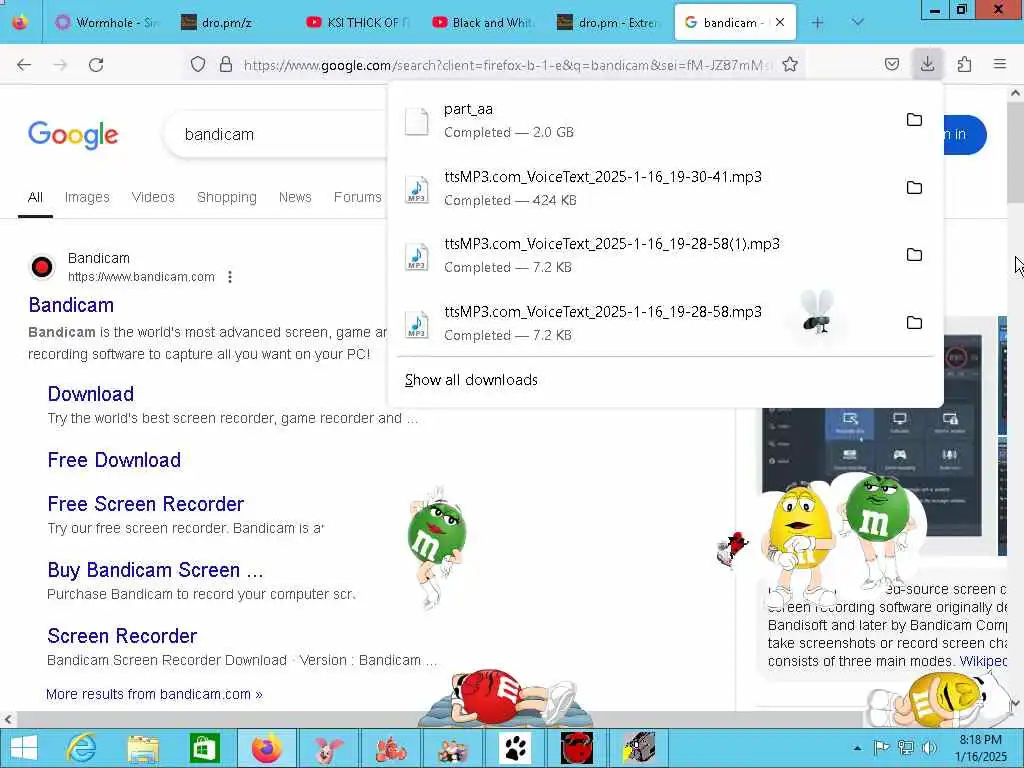
Task: Open the extensions puzzle icon
Action: (x=964, y=64)
